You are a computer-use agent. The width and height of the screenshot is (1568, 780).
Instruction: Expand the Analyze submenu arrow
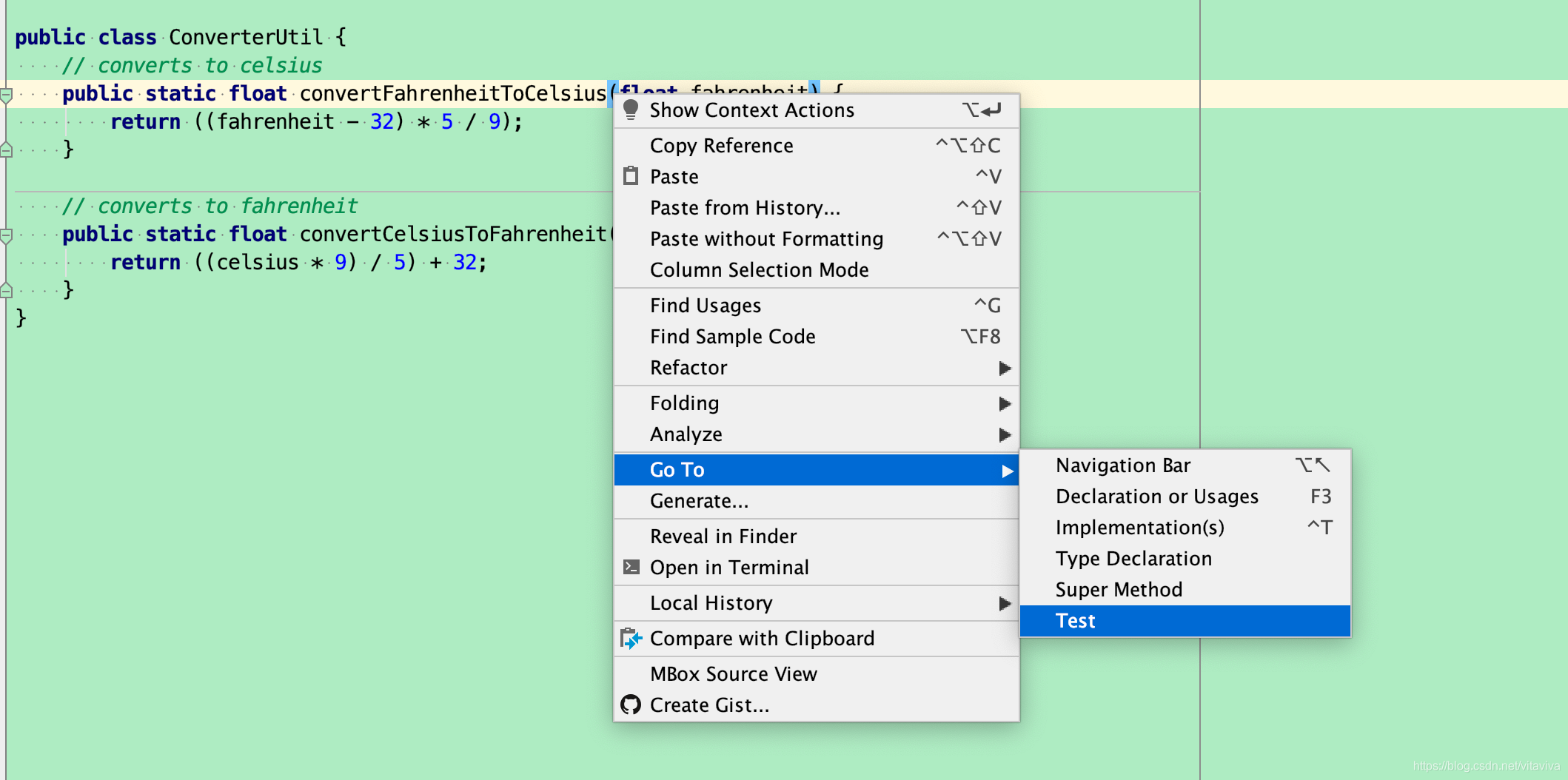(1005, 434)
